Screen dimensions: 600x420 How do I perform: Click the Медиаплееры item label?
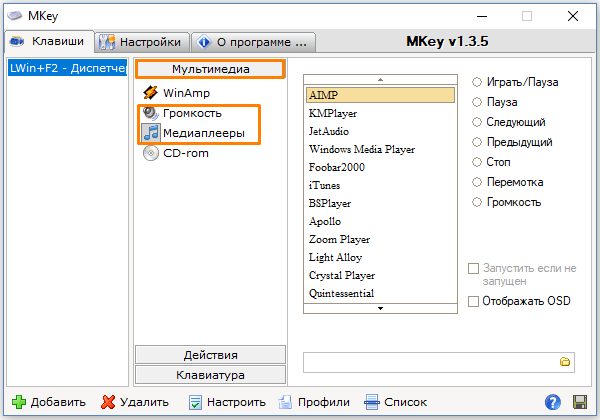204,133
